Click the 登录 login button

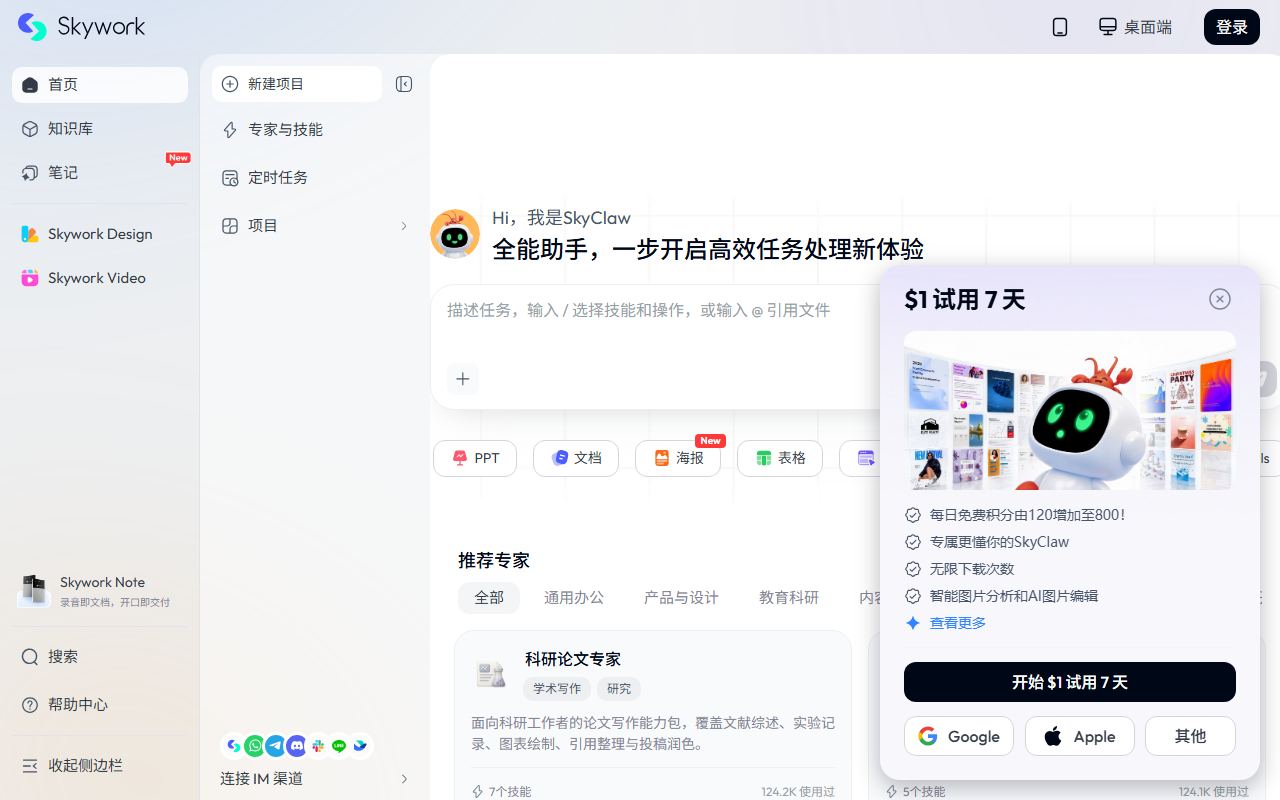(1232, 27)
